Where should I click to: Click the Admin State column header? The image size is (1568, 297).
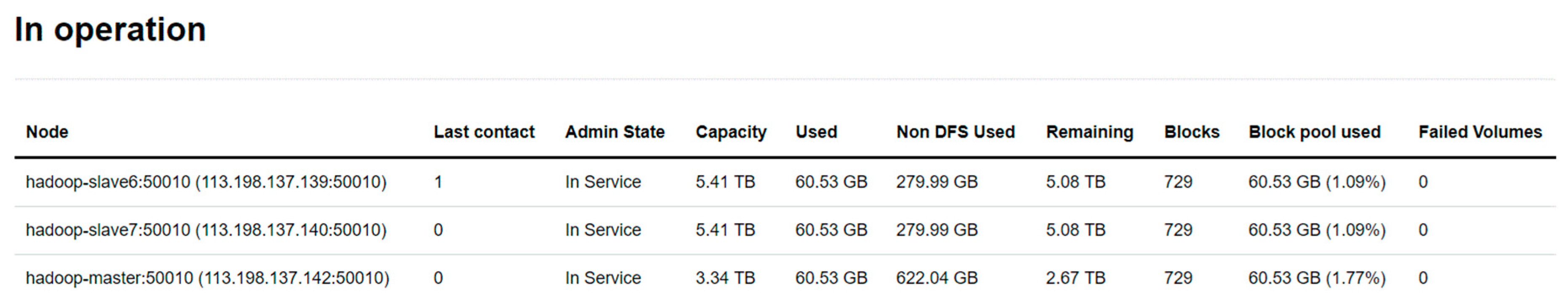[615, 132]
